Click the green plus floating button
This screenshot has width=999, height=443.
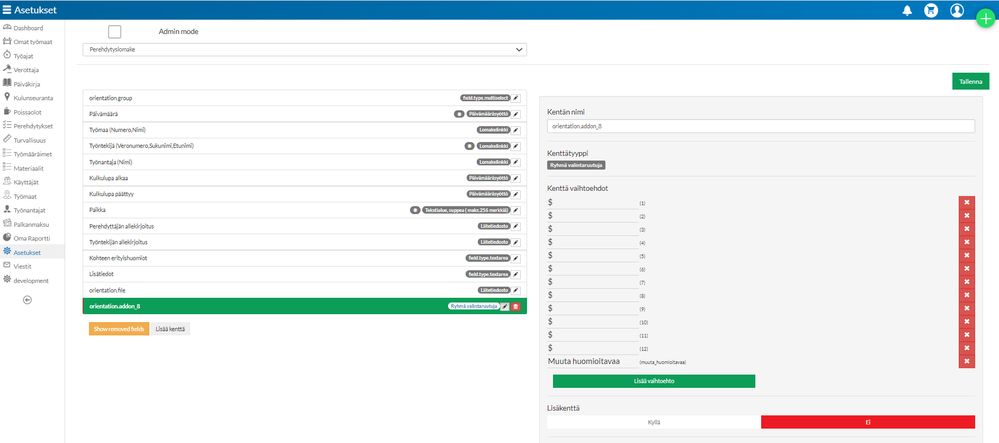[x=986, y=18]
